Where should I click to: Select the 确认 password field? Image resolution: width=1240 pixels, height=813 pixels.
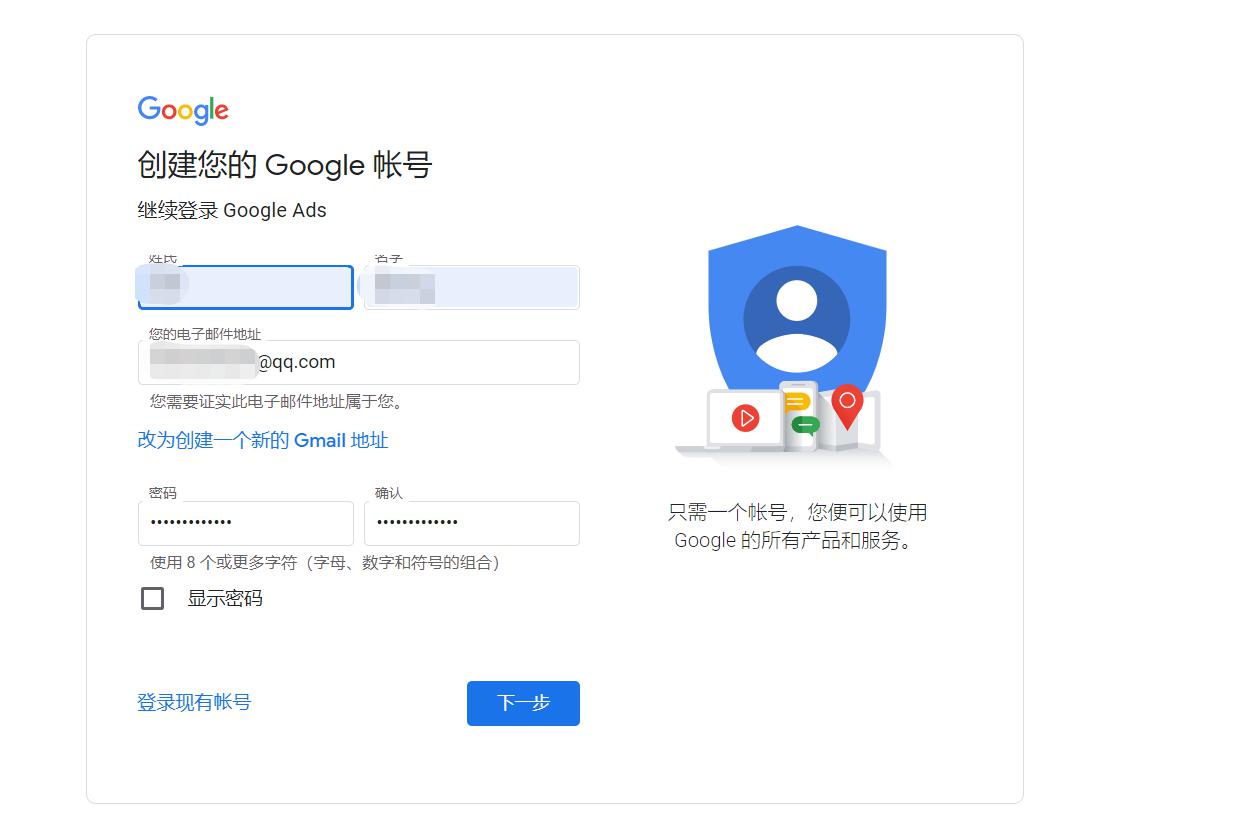(472, 523)
